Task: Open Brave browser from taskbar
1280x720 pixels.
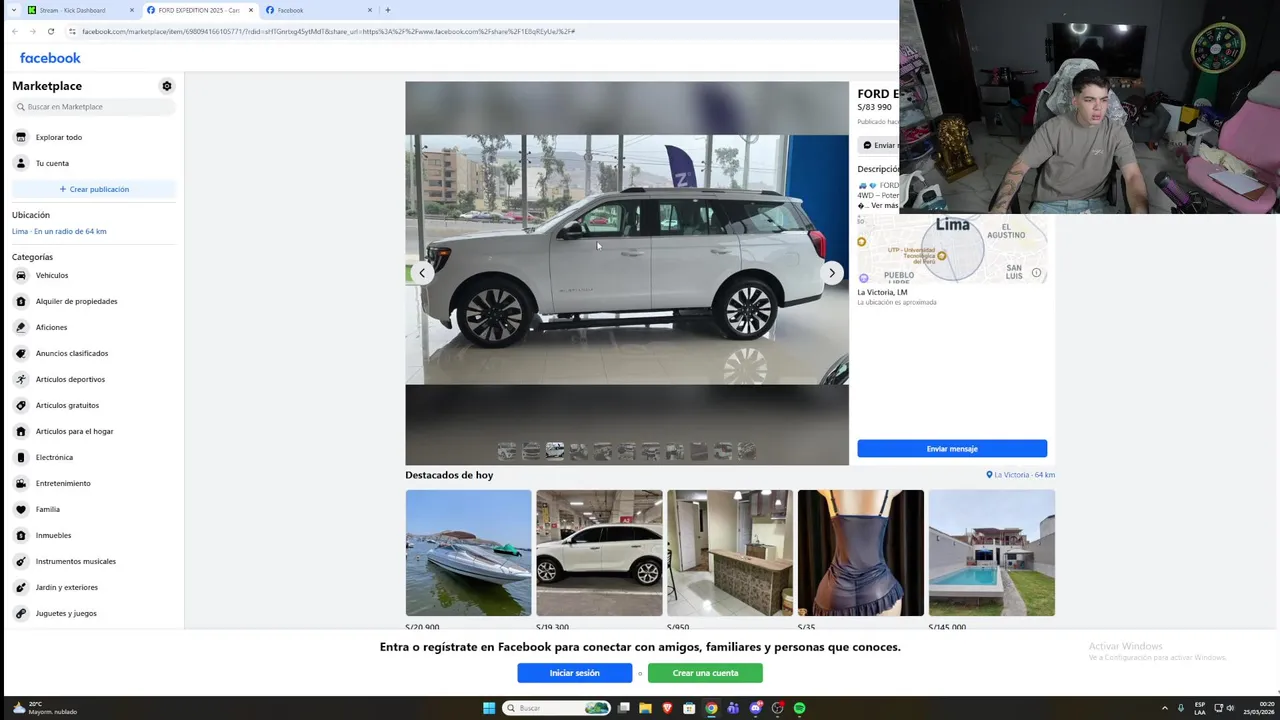Action: pyautogui.click(x=667, y=708)
